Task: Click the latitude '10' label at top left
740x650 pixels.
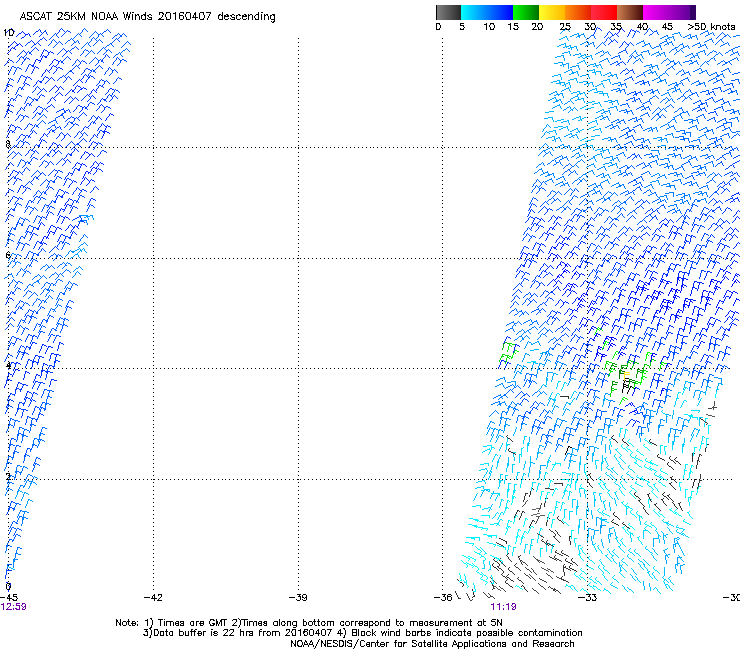Action: click(8, 33)
